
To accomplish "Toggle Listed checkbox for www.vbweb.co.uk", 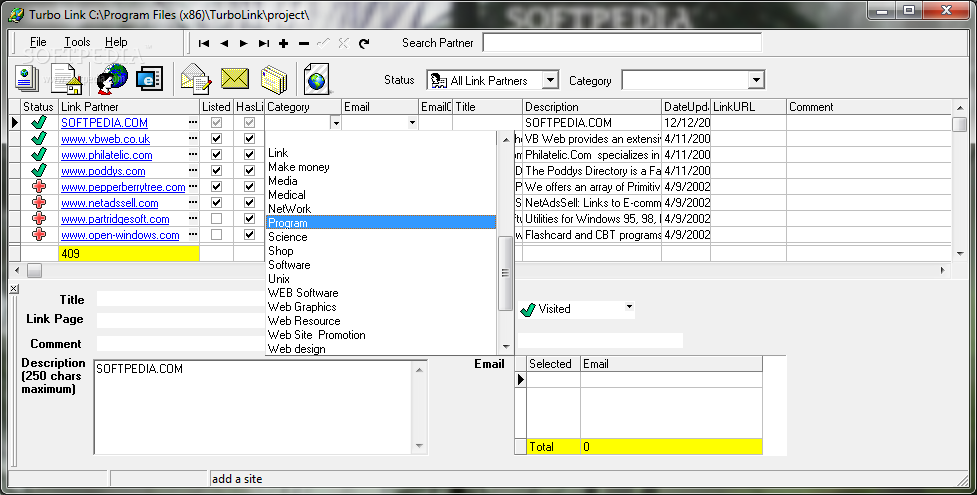I will click(216, 138).
